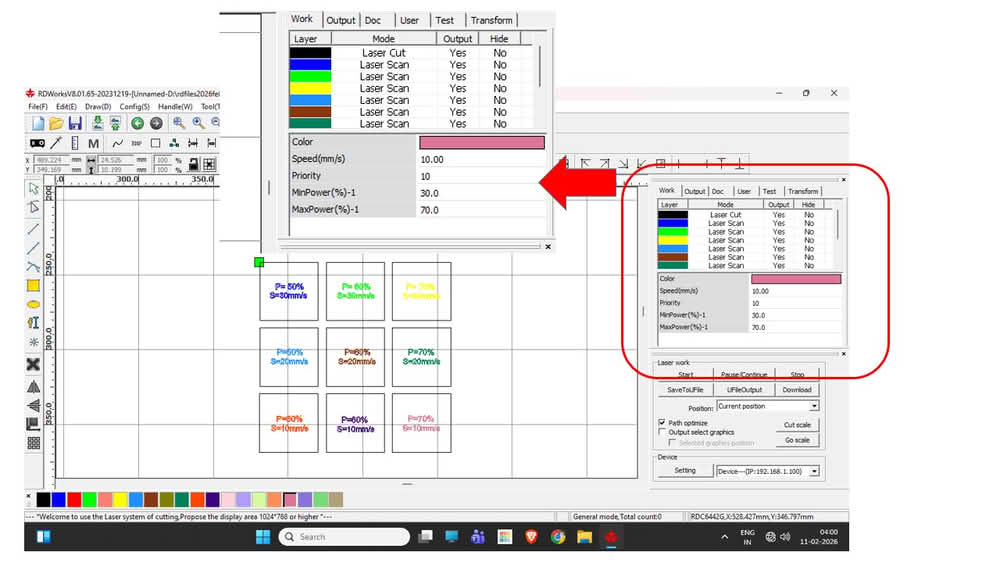Click the Cut scale button
The height and width of the screenshot is (563, 1000).
coord(797,425)
